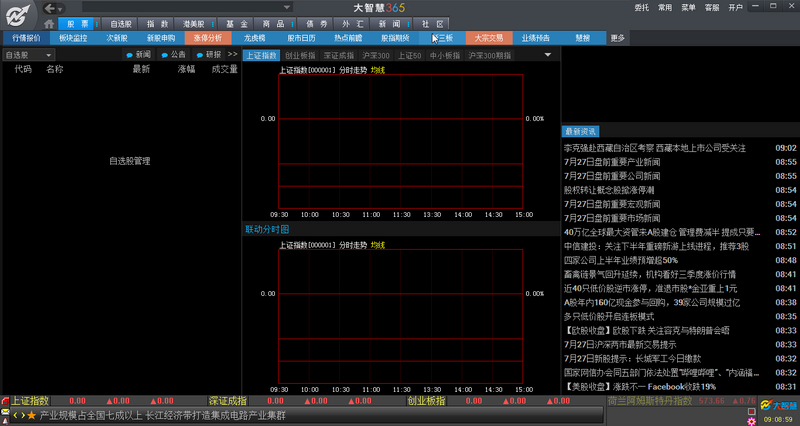Screen dimensions: 800x426
Task: Click 上证指数 in the bottom status bar
Action: click(x=30, y=401)
